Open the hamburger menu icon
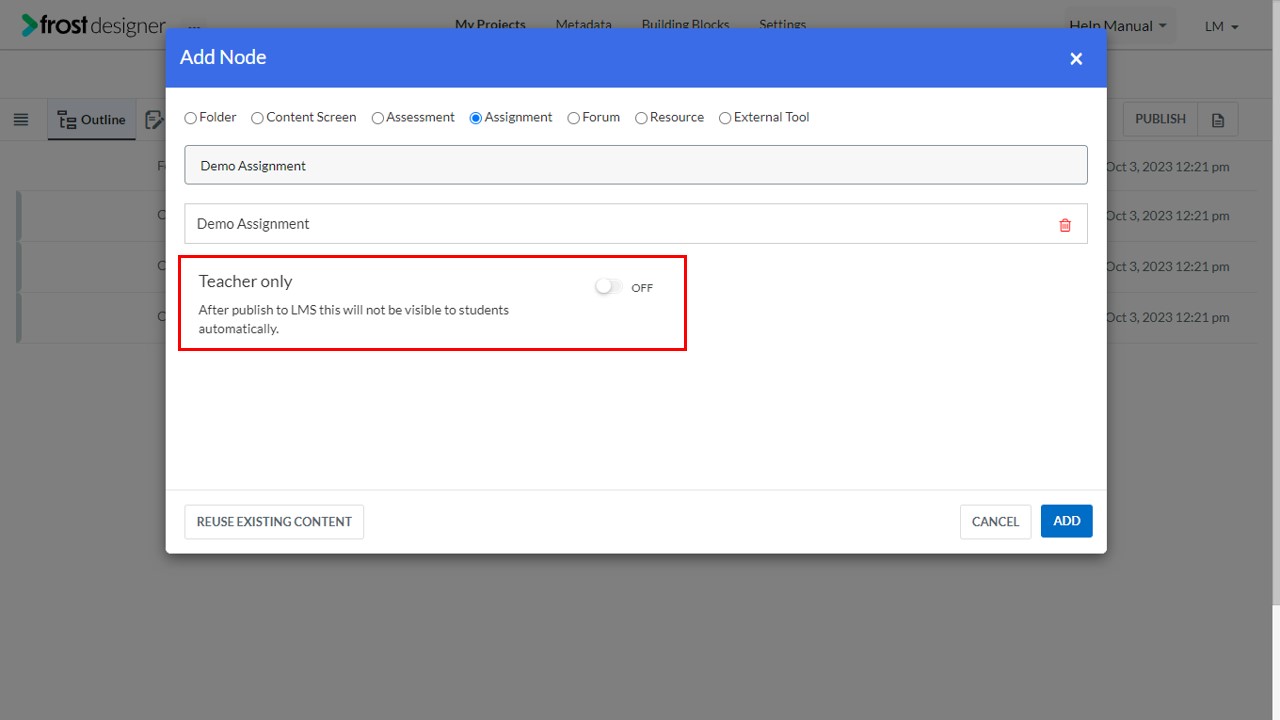 (x=21, y=119)
